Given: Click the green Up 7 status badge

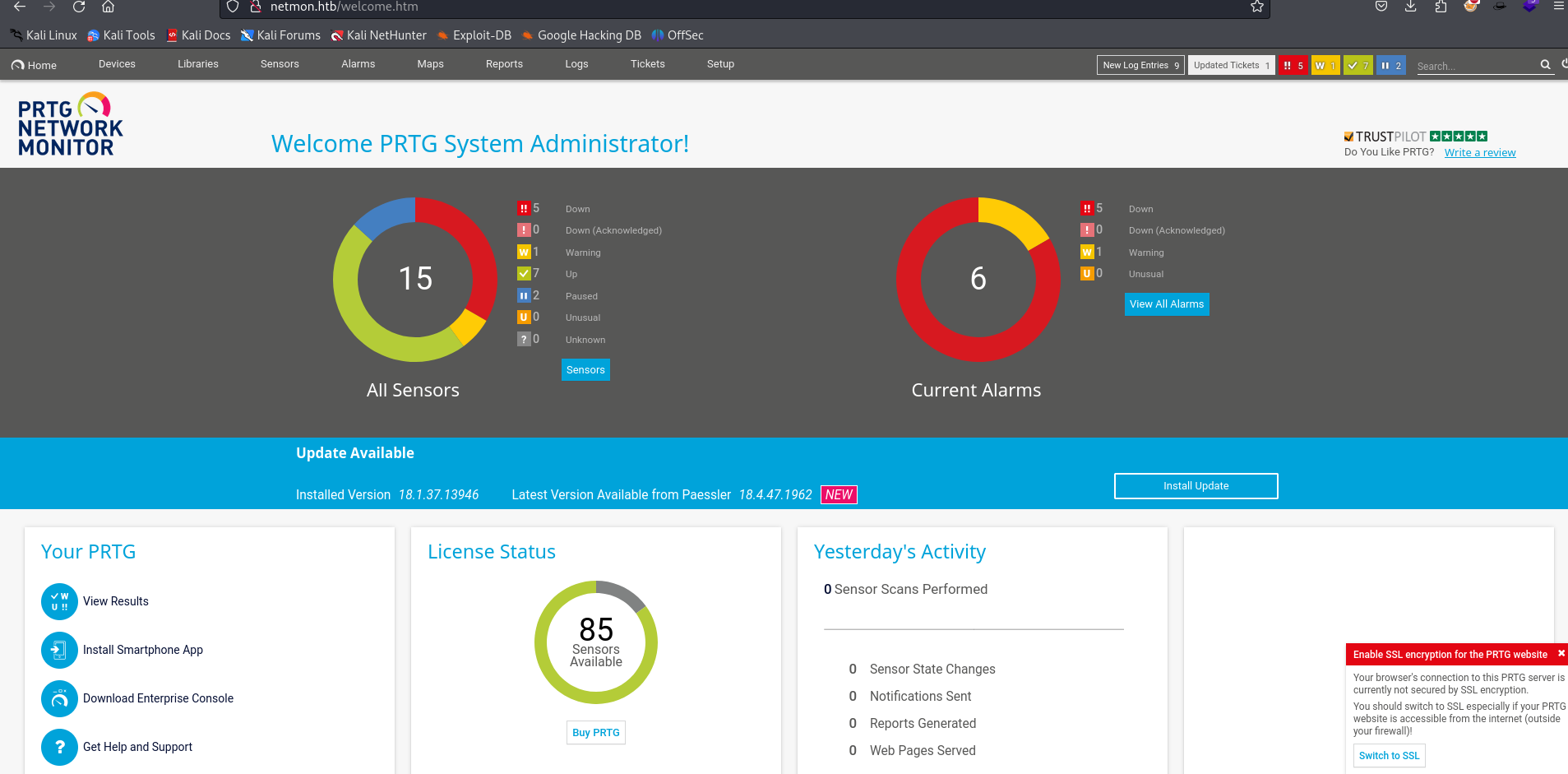Looking at the screenshot, I should click(x=1358, y=65).
